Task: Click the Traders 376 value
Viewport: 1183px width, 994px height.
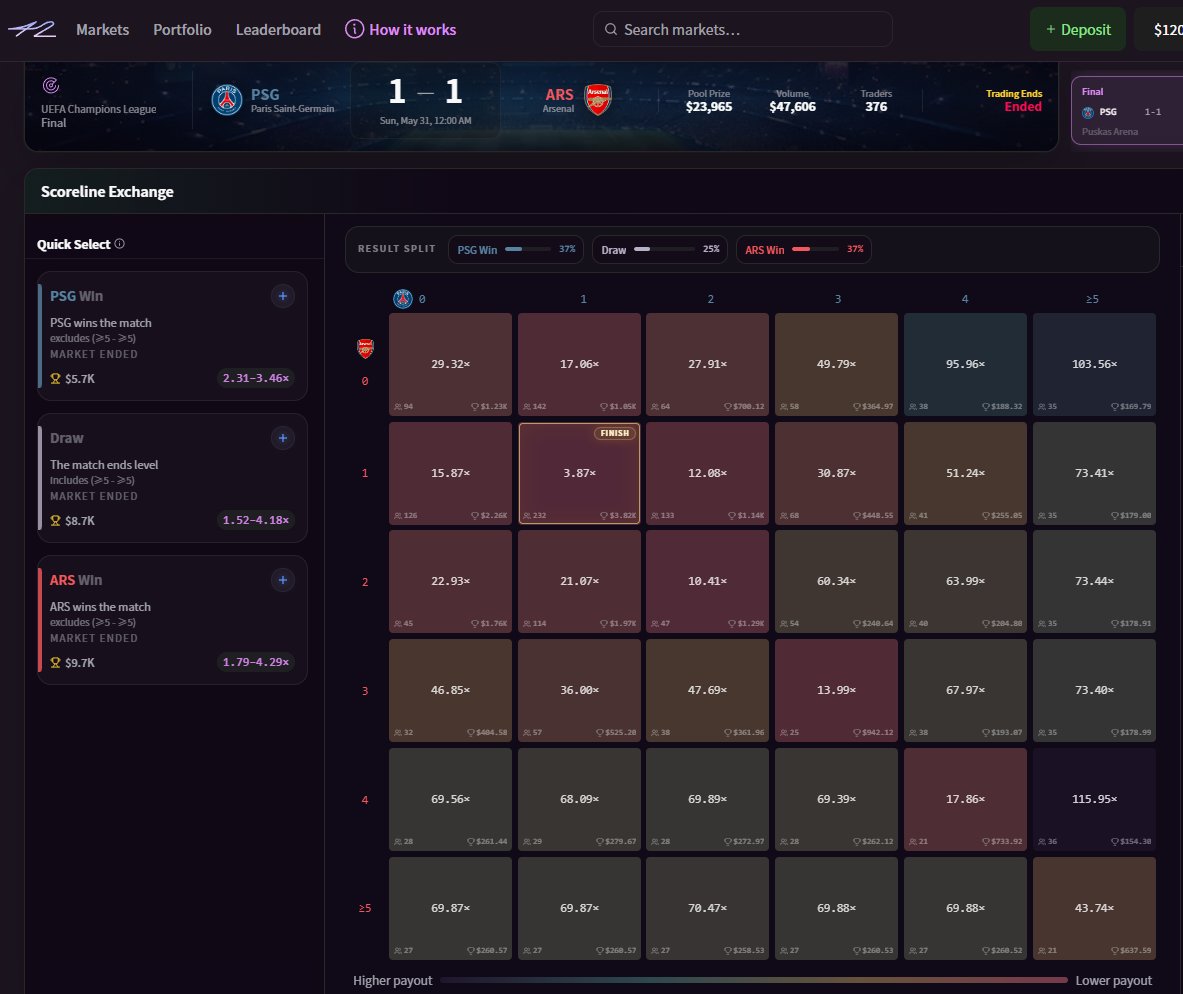Action: pyautogui.click(x=876, y=106)
